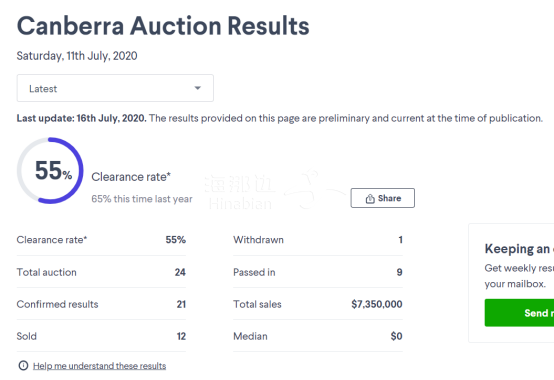This screenshot has height=380, width=554.
Task: Click the Median $0 row
Action: [x=318, y=336]
